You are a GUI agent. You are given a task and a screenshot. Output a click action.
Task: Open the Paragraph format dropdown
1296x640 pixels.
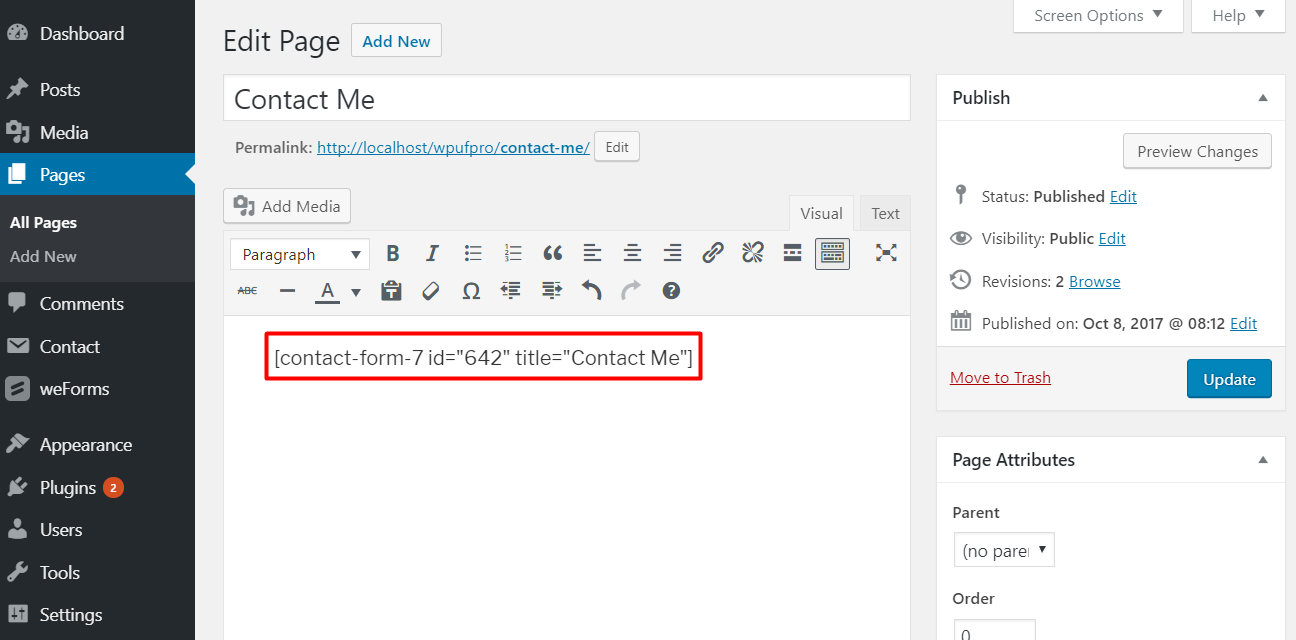pyautogui.click(x=300, y=255)
